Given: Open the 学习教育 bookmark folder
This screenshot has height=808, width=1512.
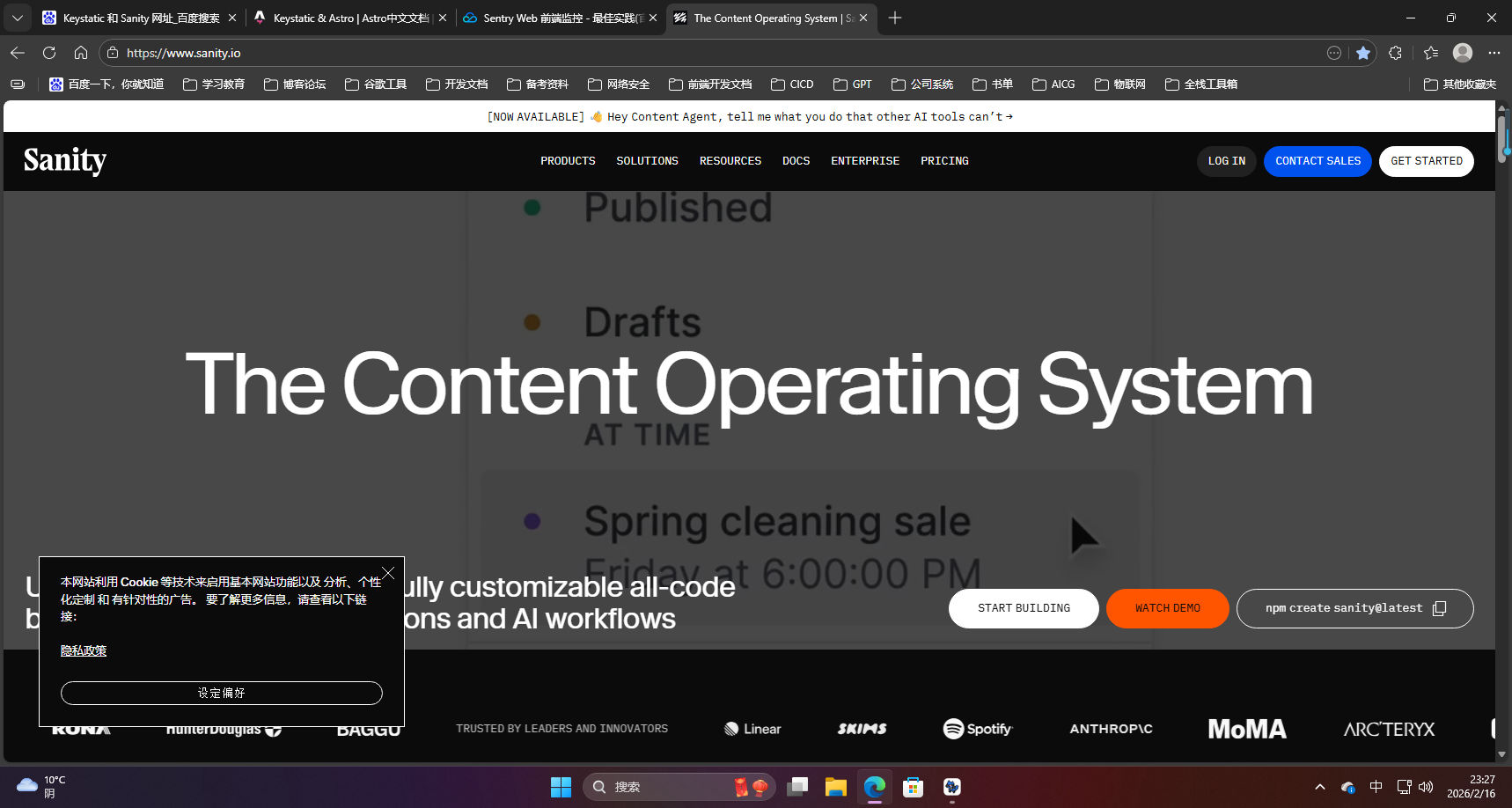Looking at the screenshot, I should [214, 84].
